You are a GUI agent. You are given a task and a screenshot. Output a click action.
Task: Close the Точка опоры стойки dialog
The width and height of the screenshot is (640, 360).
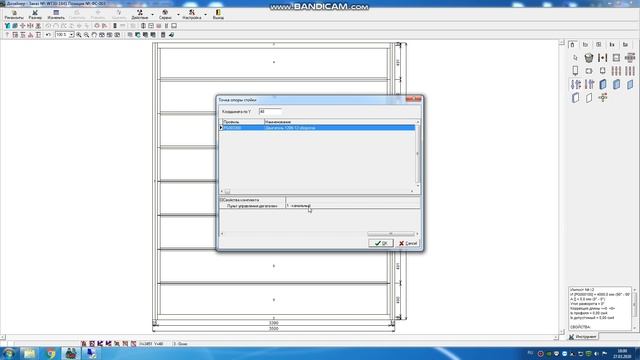413,99
